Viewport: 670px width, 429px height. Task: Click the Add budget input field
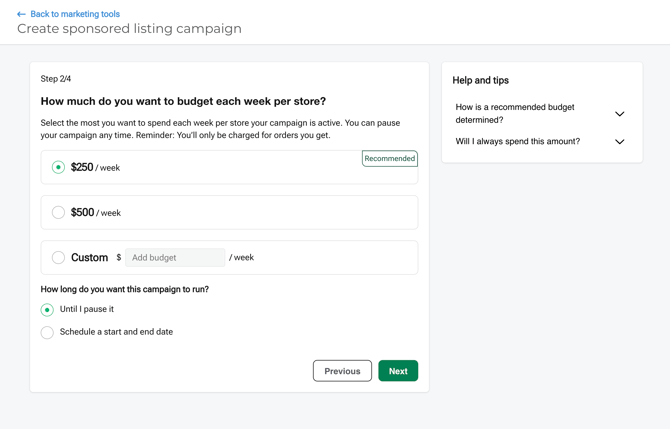pyautogui.click(x=175, y=258)
